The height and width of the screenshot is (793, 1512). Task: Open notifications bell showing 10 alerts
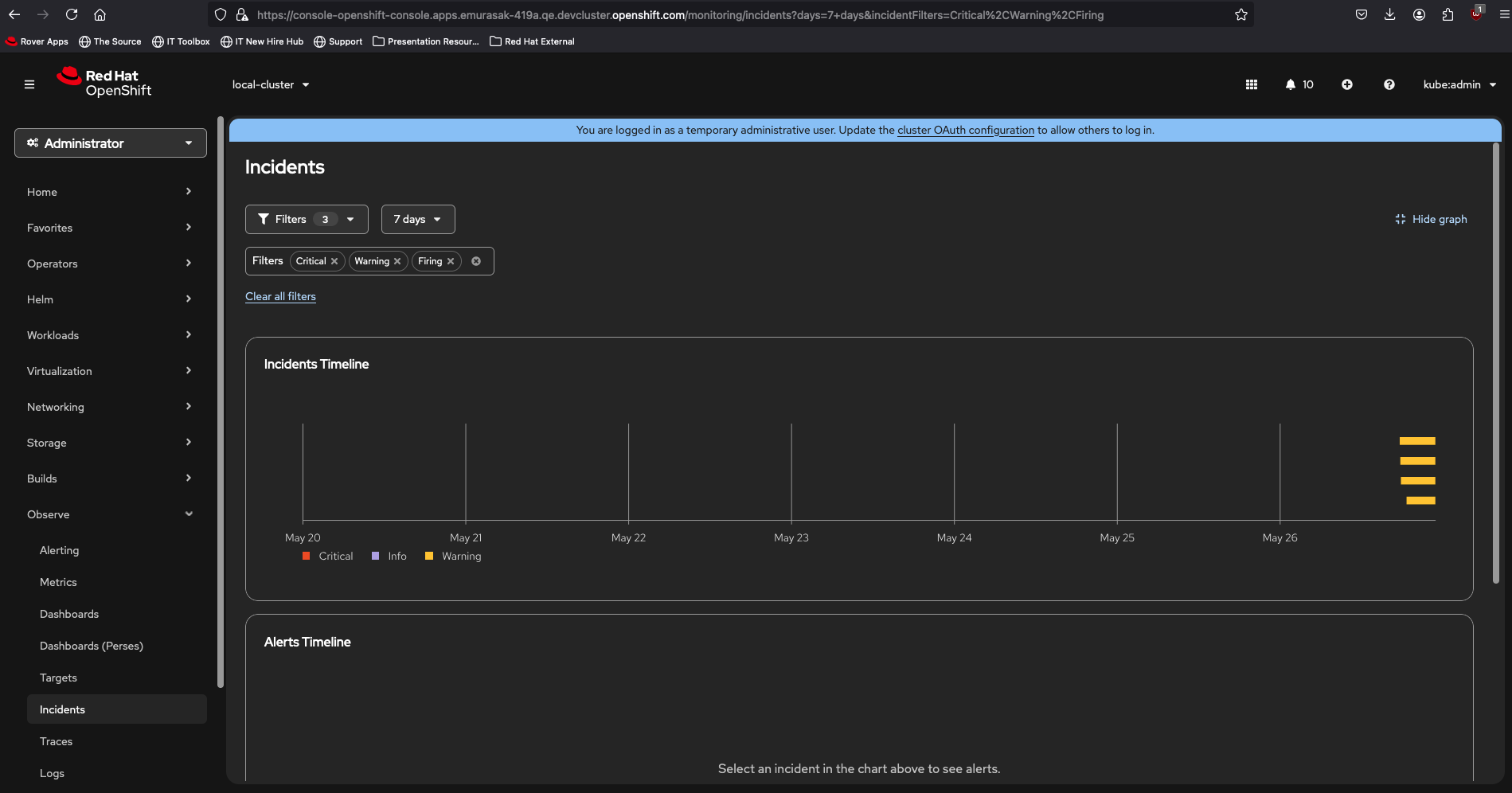tap(1299, 84)
